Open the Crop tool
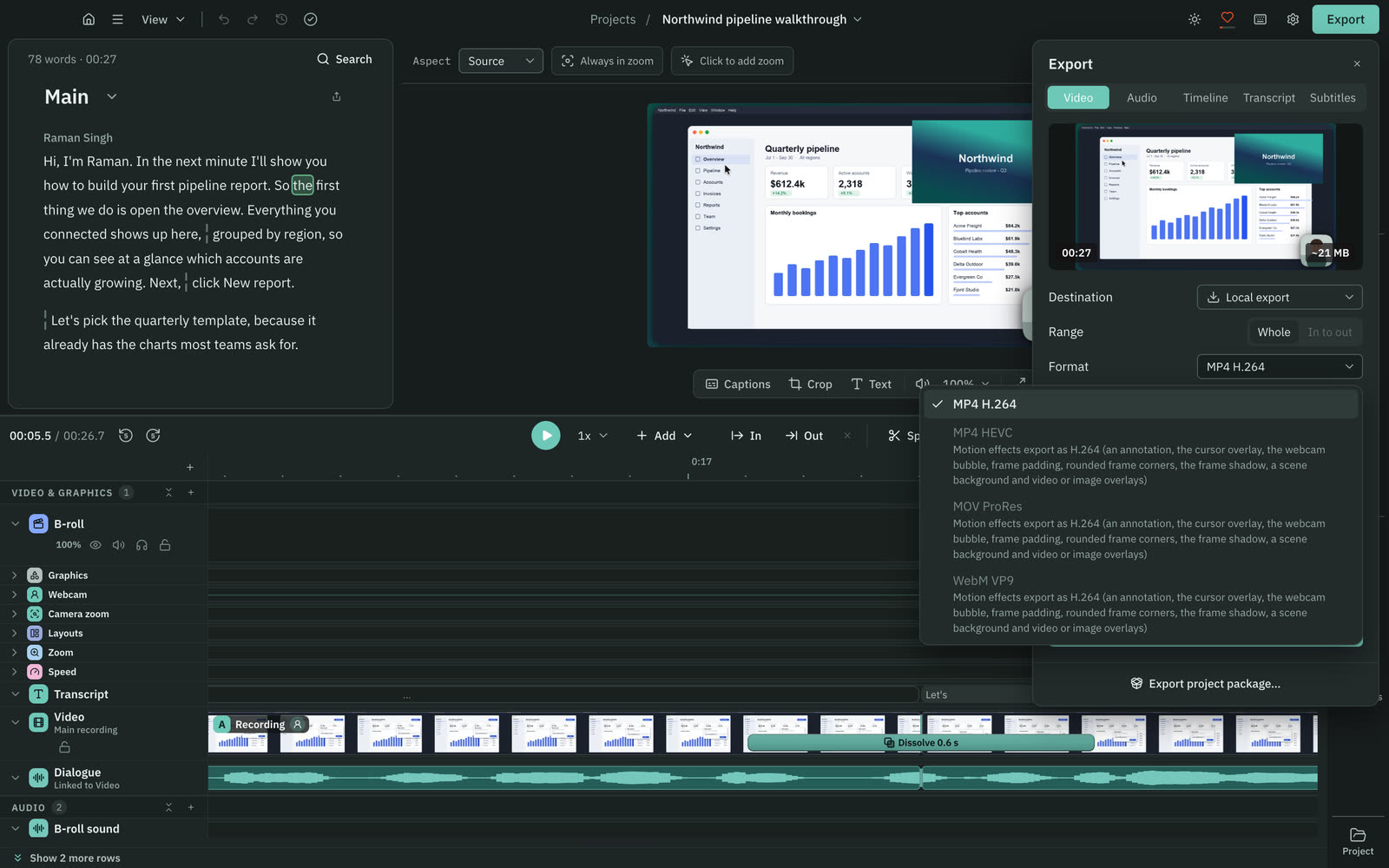Image resolution: width=1389 pixels, height=868 pixels. (810, 384)
